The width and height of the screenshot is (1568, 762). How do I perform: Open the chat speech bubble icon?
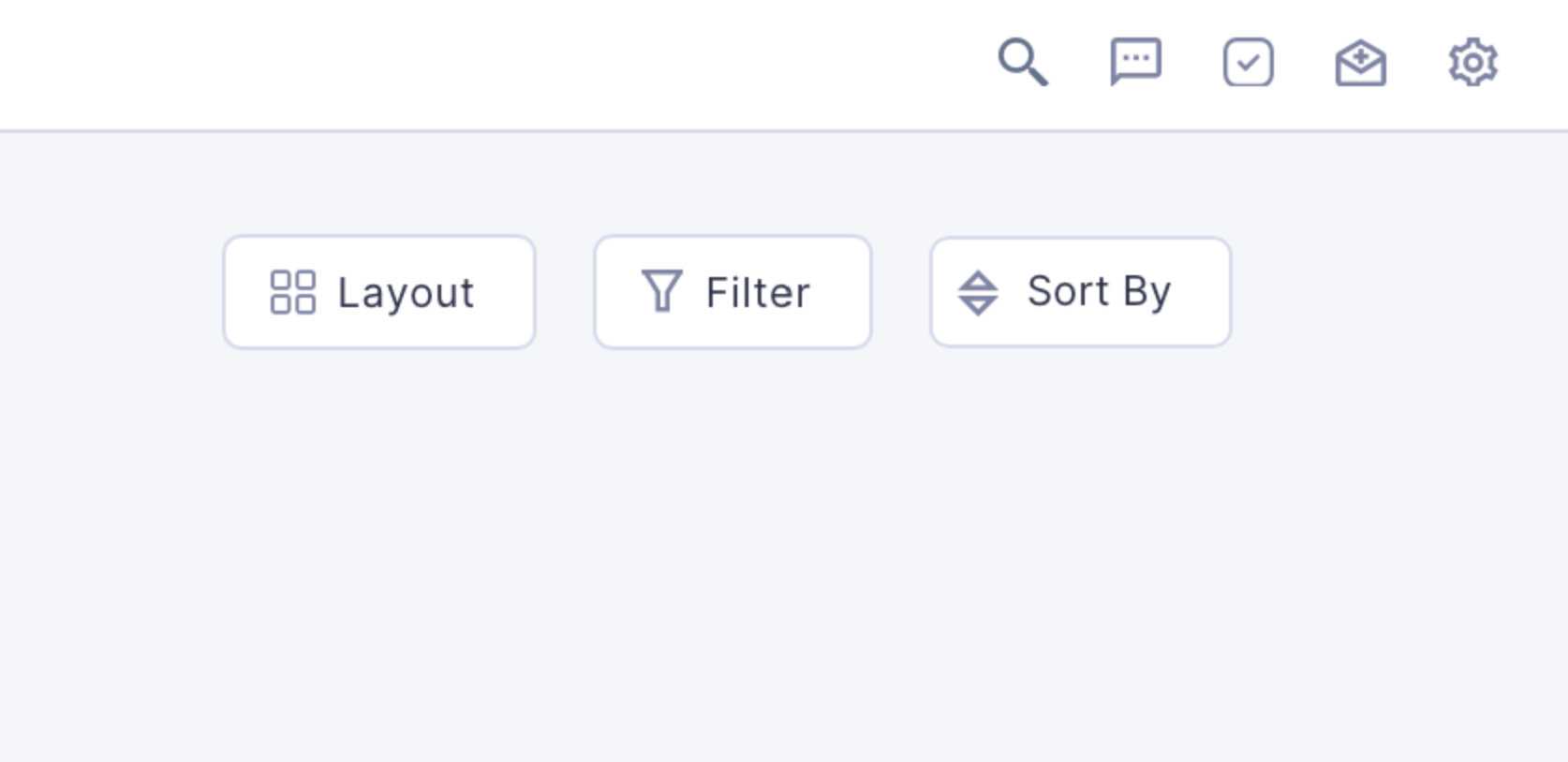tap(1136, 63)
